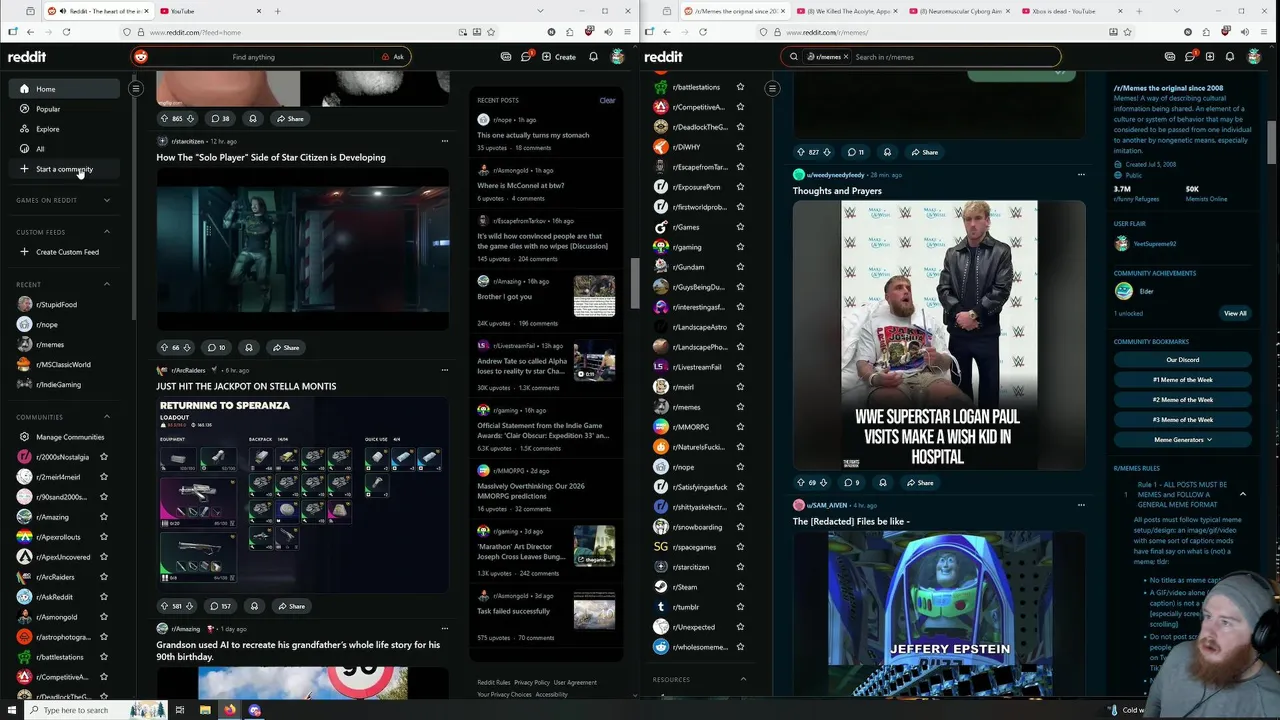This screenshot has width=1280, height=720.
Task: Switch to We Killed The Acolyte tab
Action: coord(848,11)
